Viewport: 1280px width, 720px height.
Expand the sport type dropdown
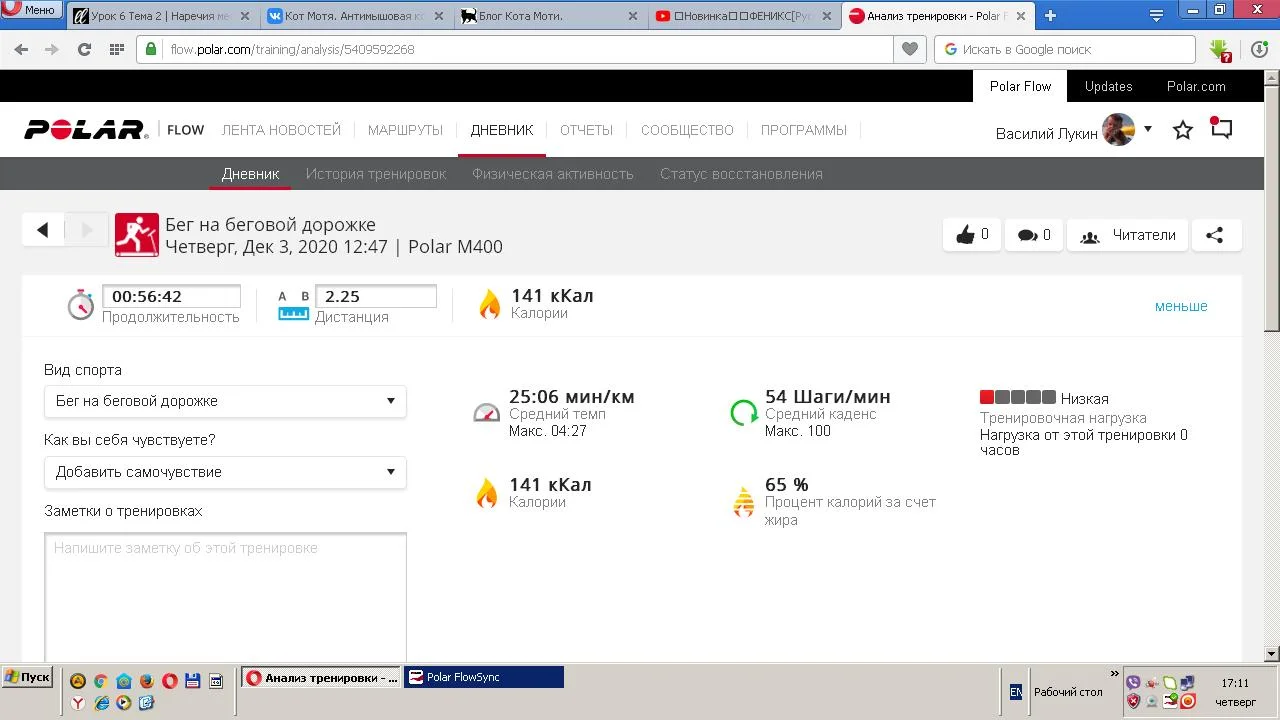coord(225,401)
